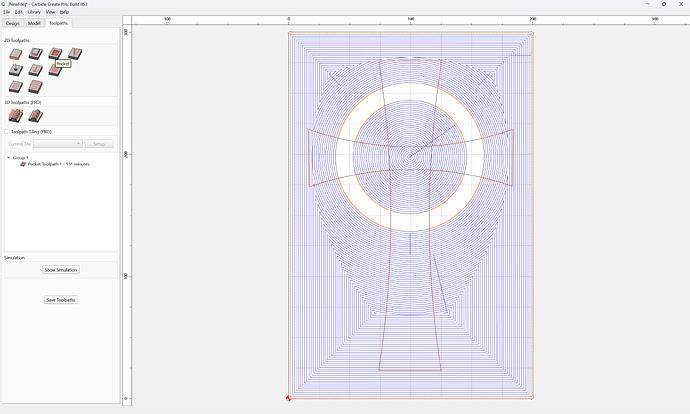
Task: Switch to the Model tab
Action: (x=34, y=23)
